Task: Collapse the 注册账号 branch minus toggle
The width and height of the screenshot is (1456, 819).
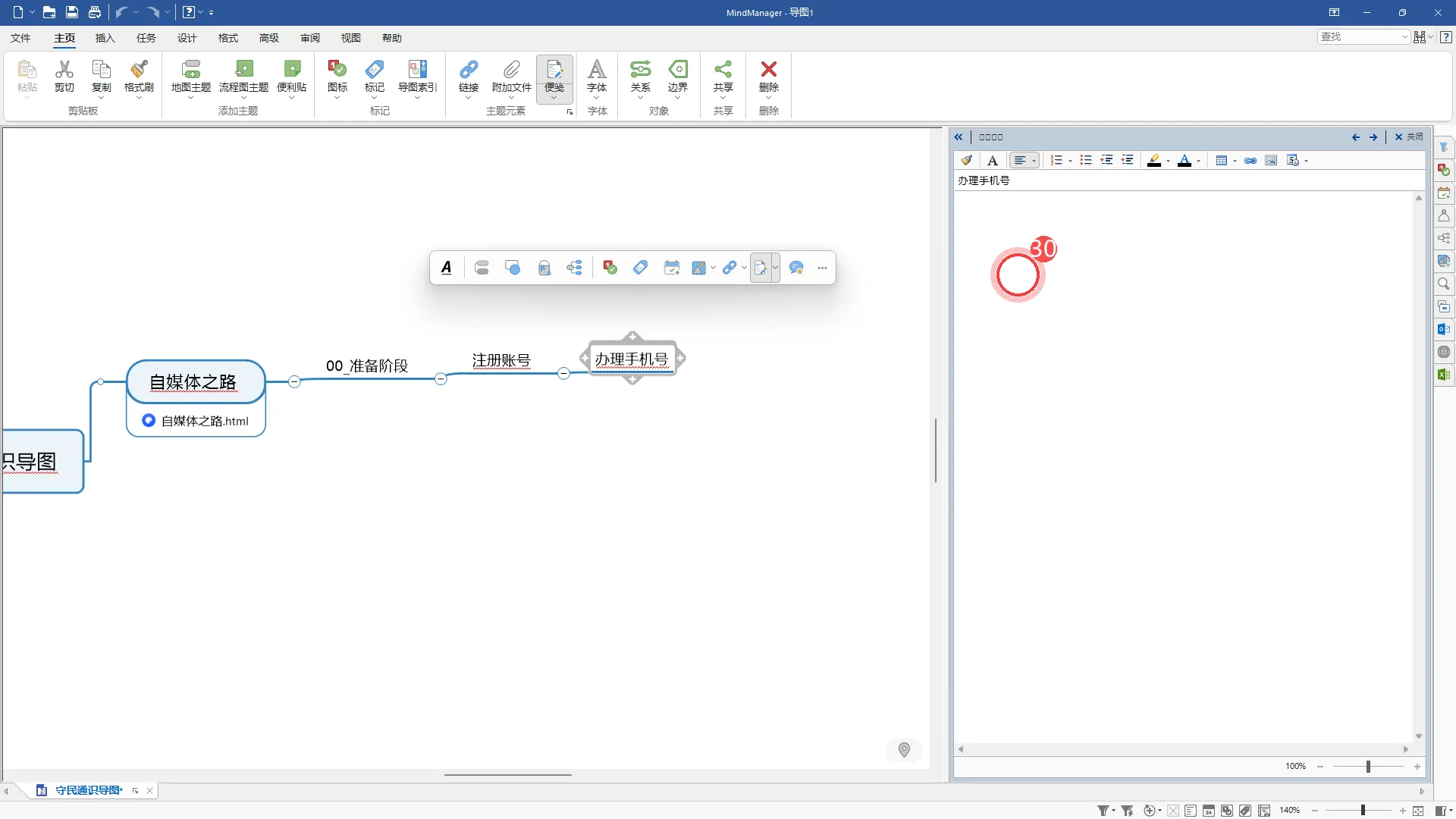Action: click(563, 373)
